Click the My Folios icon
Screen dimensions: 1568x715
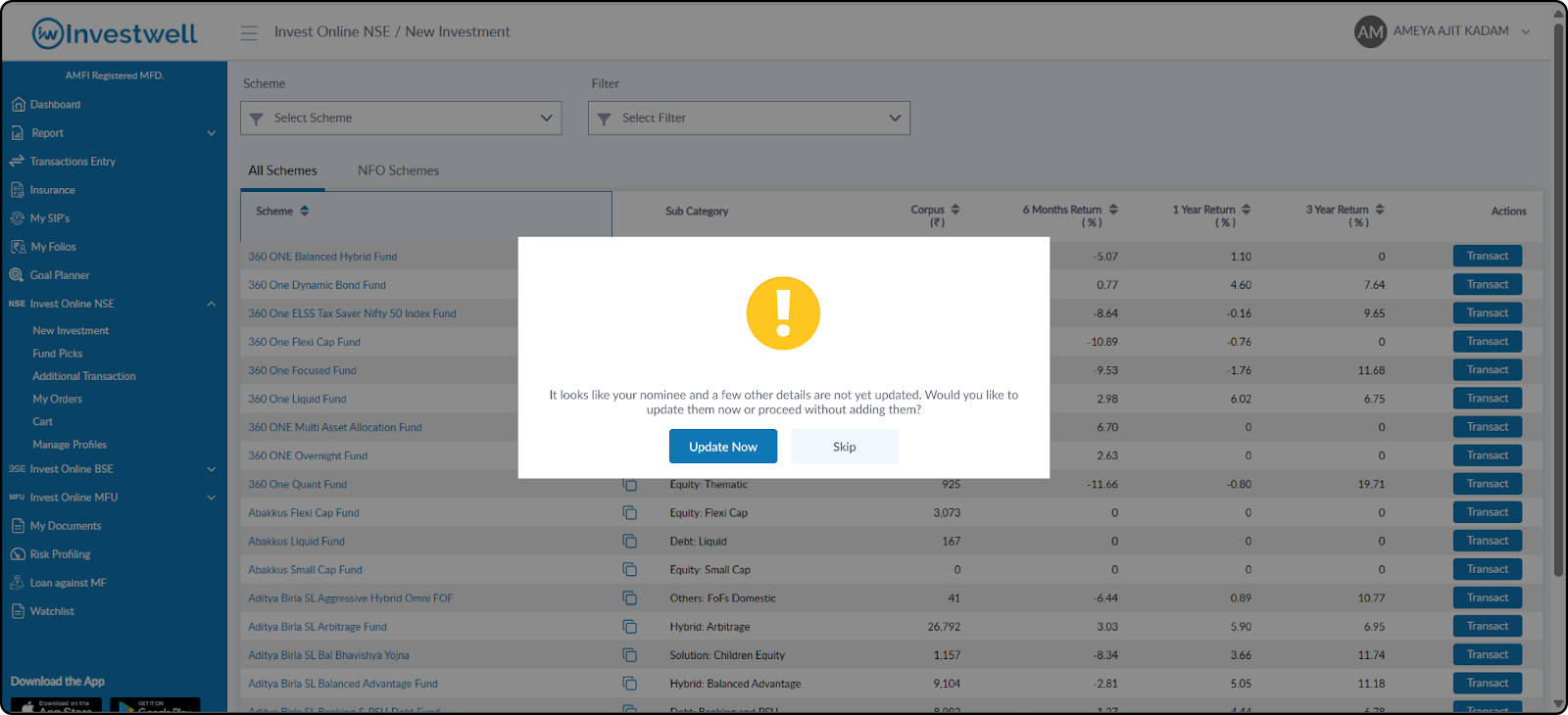click(18, 247)
